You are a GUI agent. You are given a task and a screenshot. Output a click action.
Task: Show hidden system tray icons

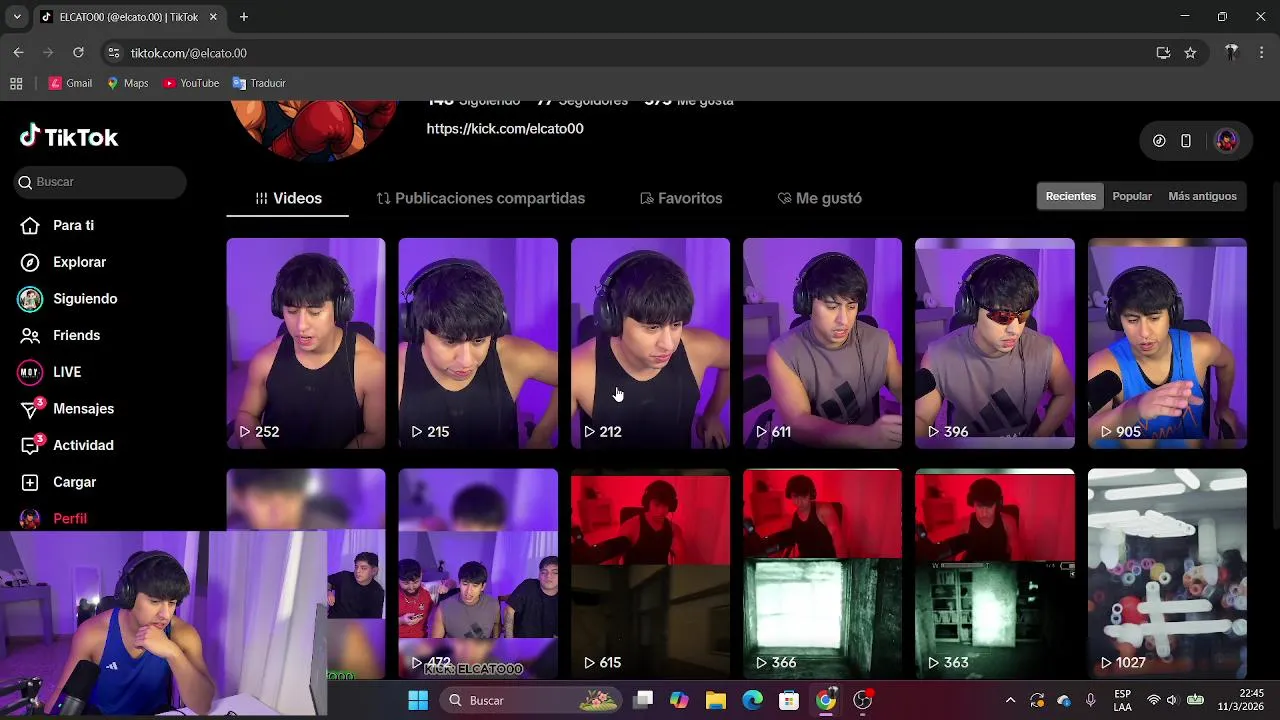click(x=1010, y=700)
